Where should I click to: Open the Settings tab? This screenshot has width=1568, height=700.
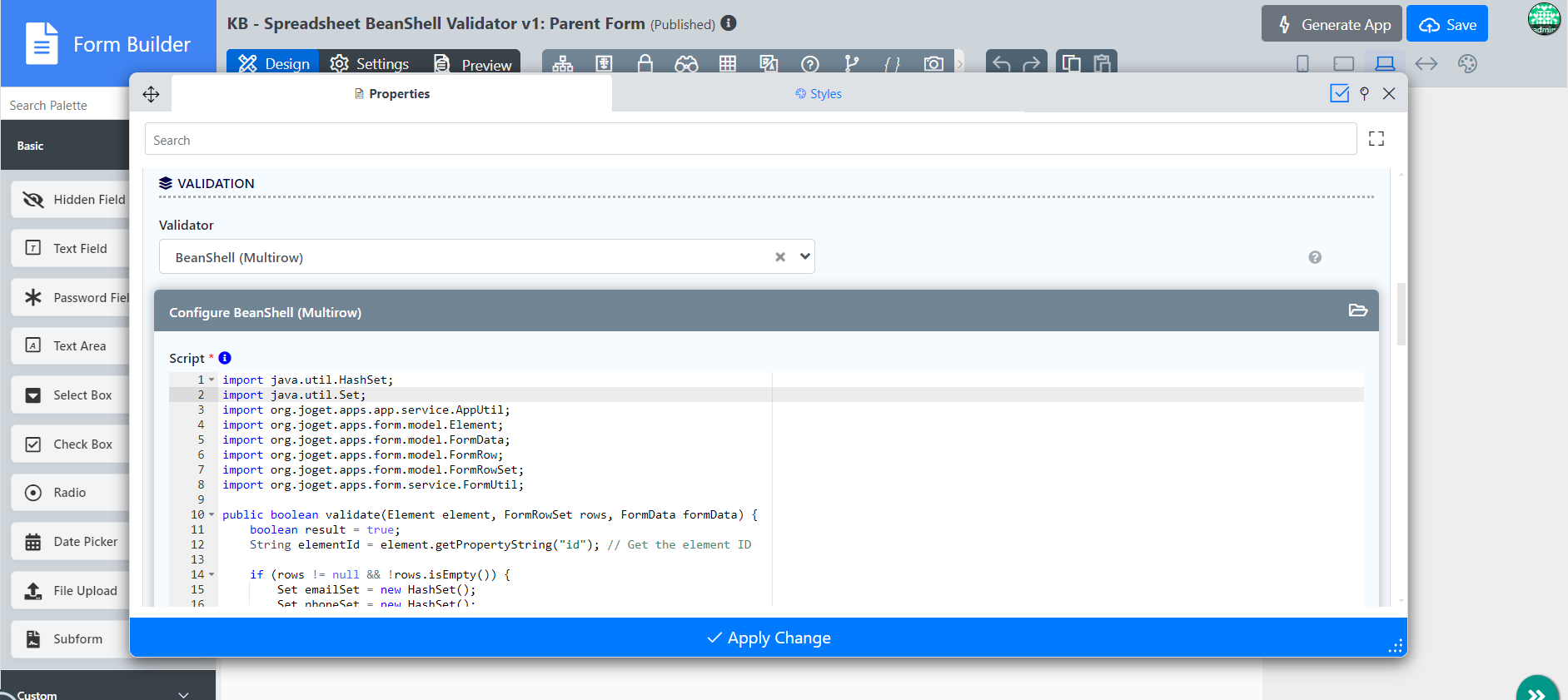[x=370, y=64]
